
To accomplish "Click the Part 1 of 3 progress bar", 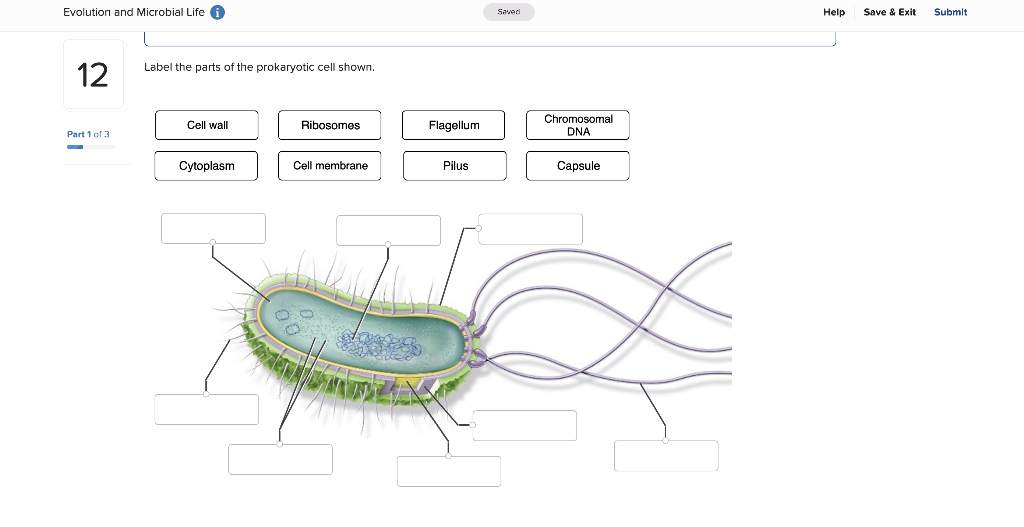I will point(91,147).
